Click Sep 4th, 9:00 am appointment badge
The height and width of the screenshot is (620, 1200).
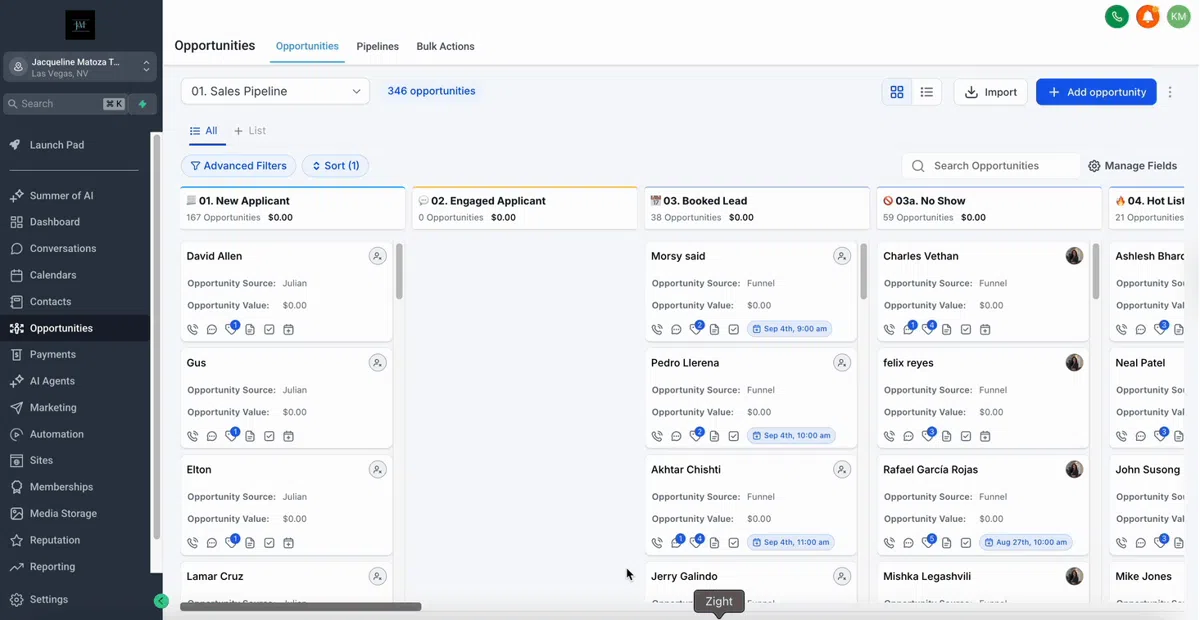click(x=790, y=329)
